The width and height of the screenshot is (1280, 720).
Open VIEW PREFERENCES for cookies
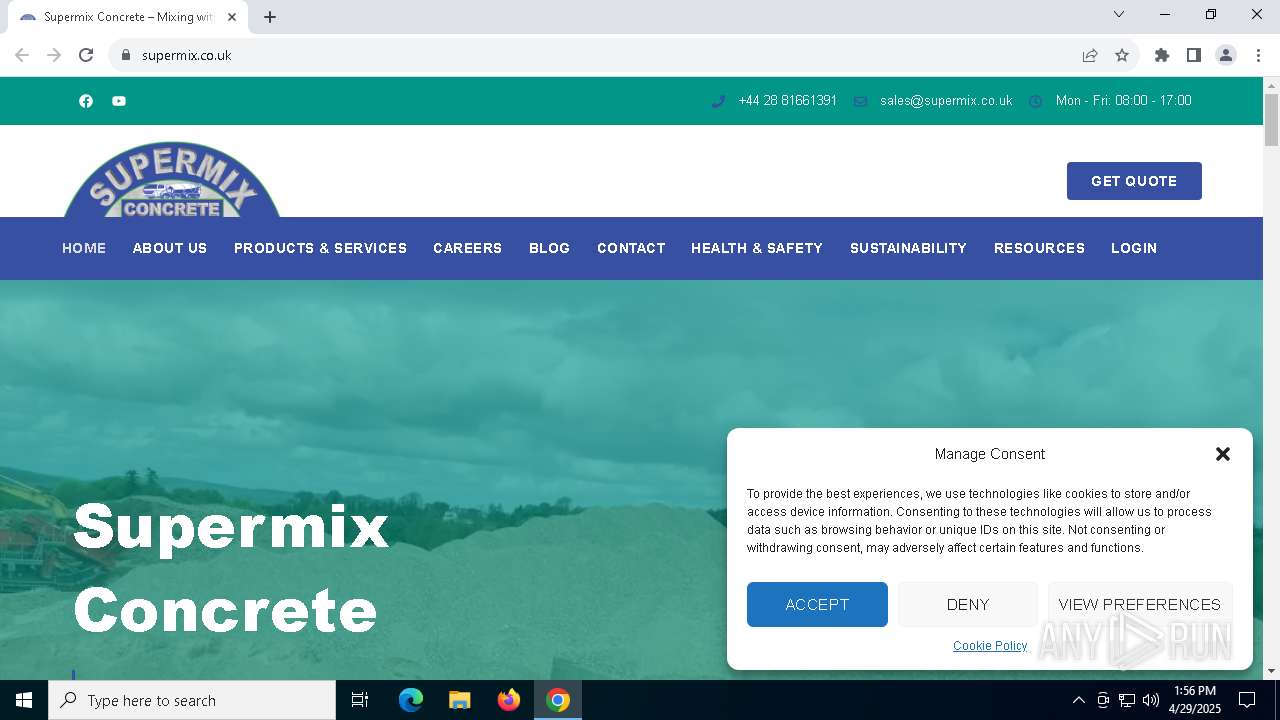1139,604
